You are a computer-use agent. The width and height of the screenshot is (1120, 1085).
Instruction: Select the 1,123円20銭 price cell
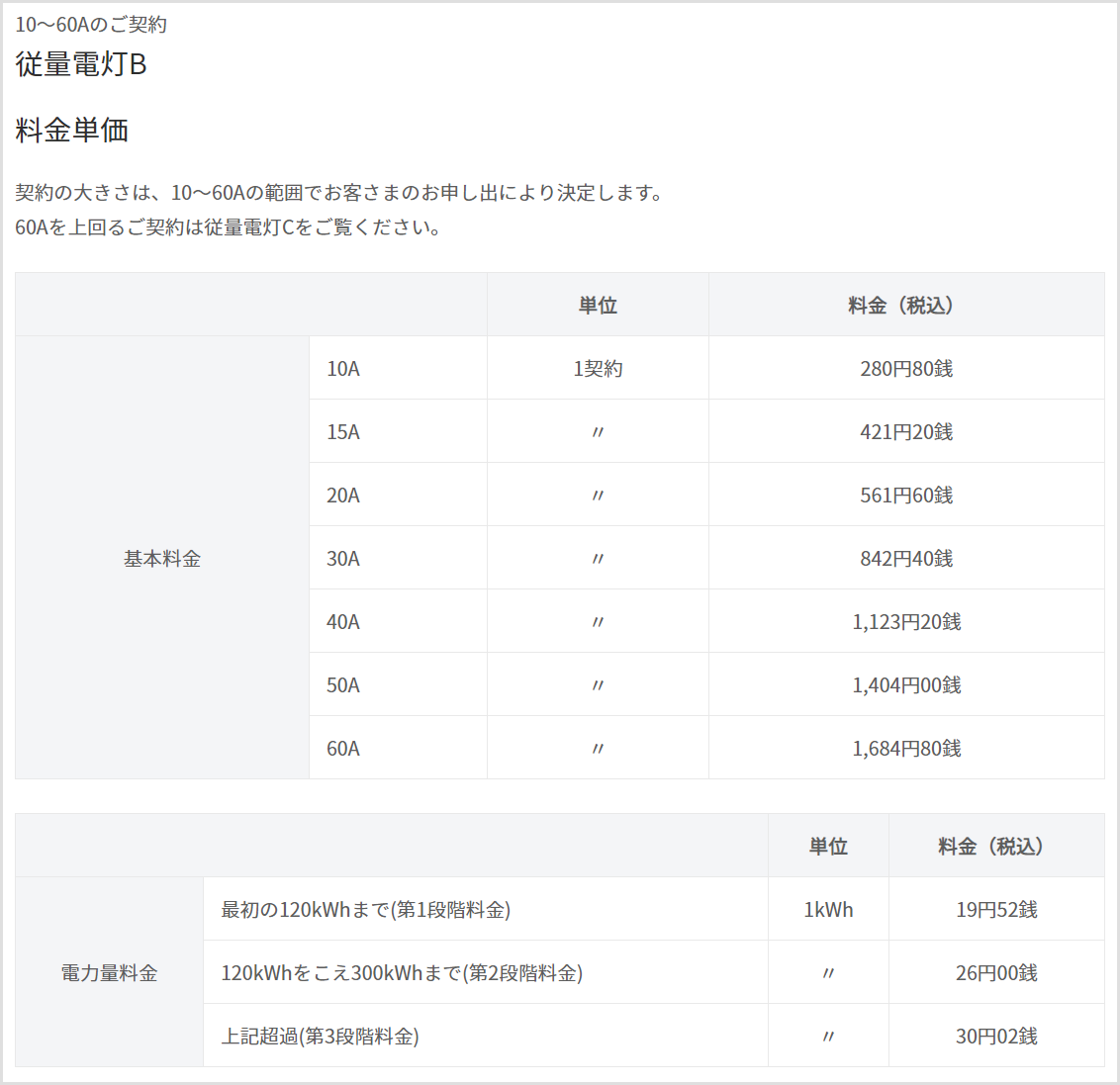906,622
